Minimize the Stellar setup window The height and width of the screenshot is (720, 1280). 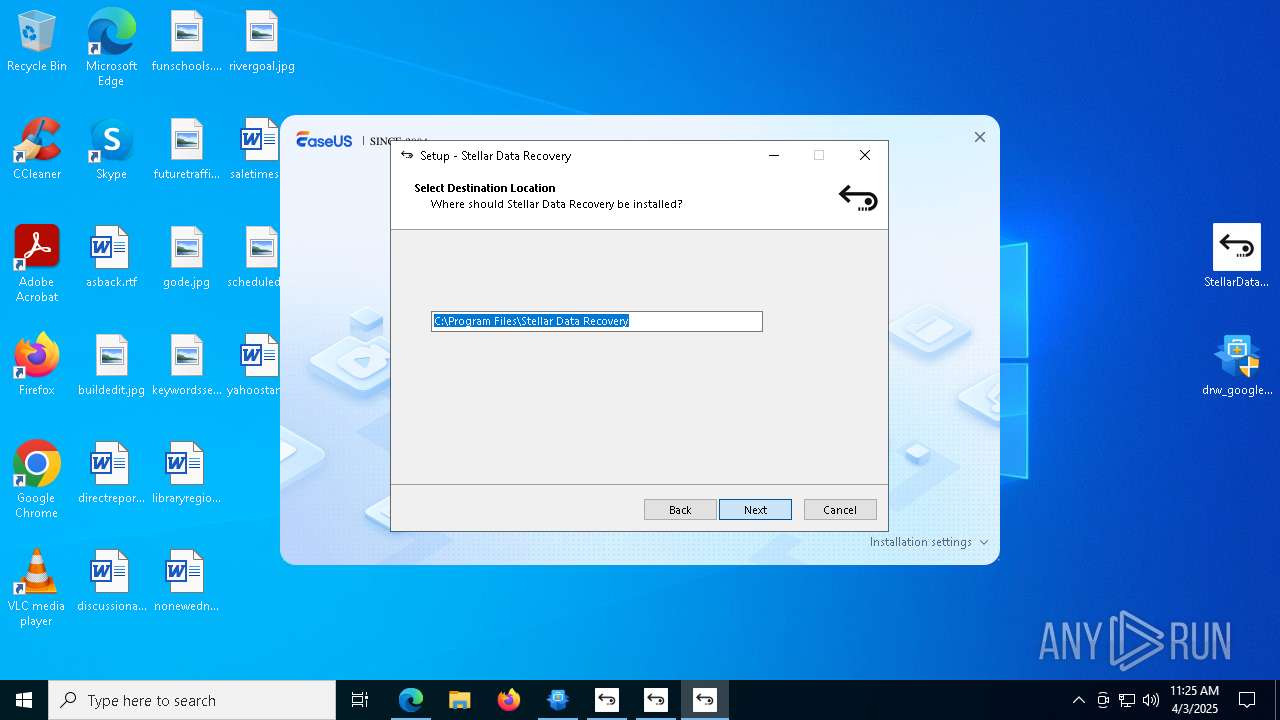774,155
